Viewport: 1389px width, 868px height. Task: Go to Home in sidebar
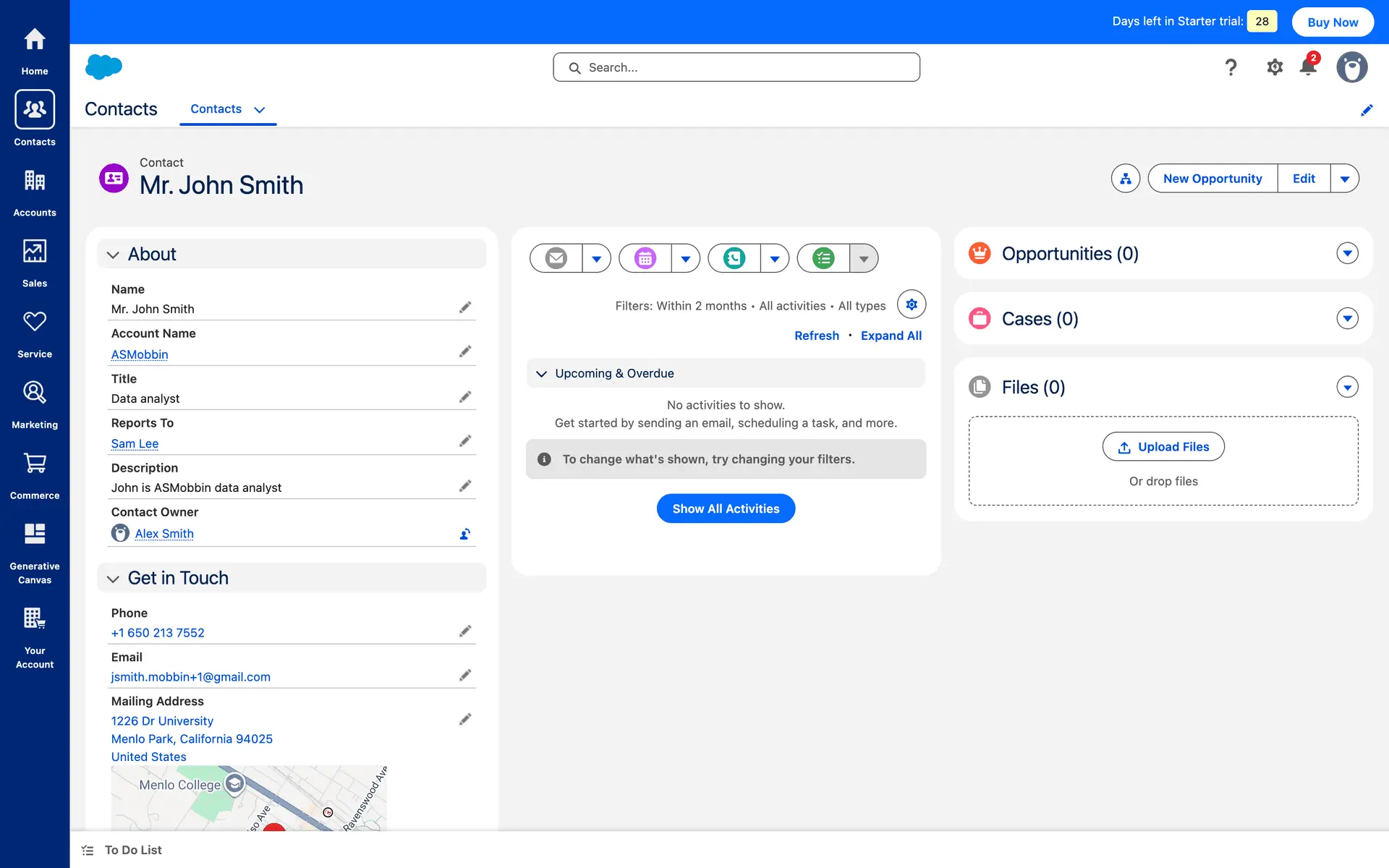point(35,49)
